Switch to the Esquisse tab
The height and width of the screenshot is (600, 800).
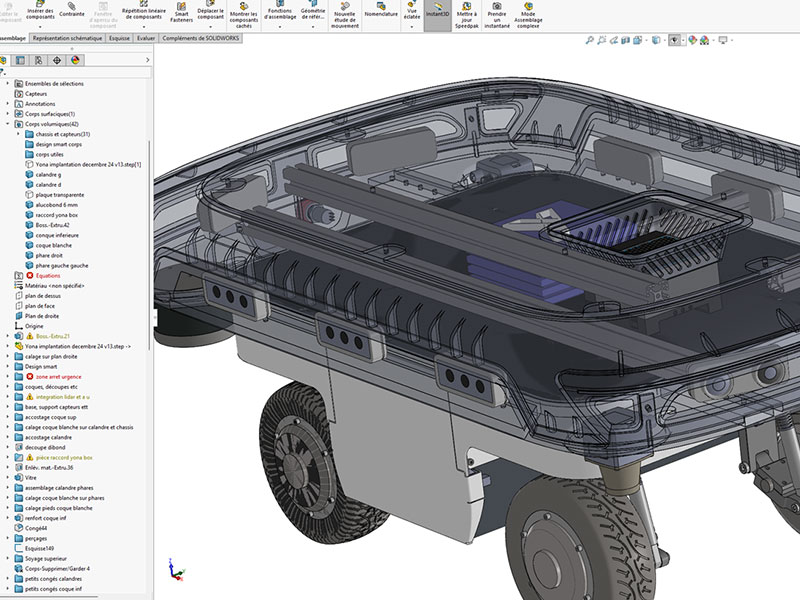coord(119,38)
